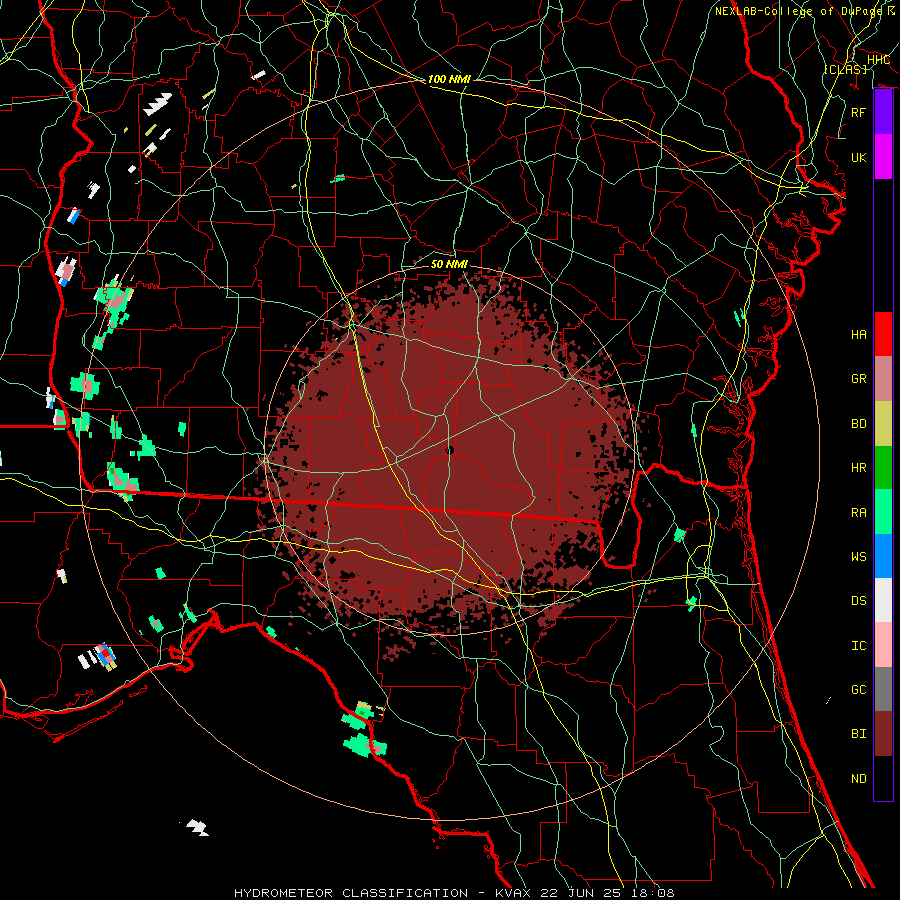The height and width of the screenshot is (900, 900).
Task: Click the HA legend label
Action: (x=858, y=335)
